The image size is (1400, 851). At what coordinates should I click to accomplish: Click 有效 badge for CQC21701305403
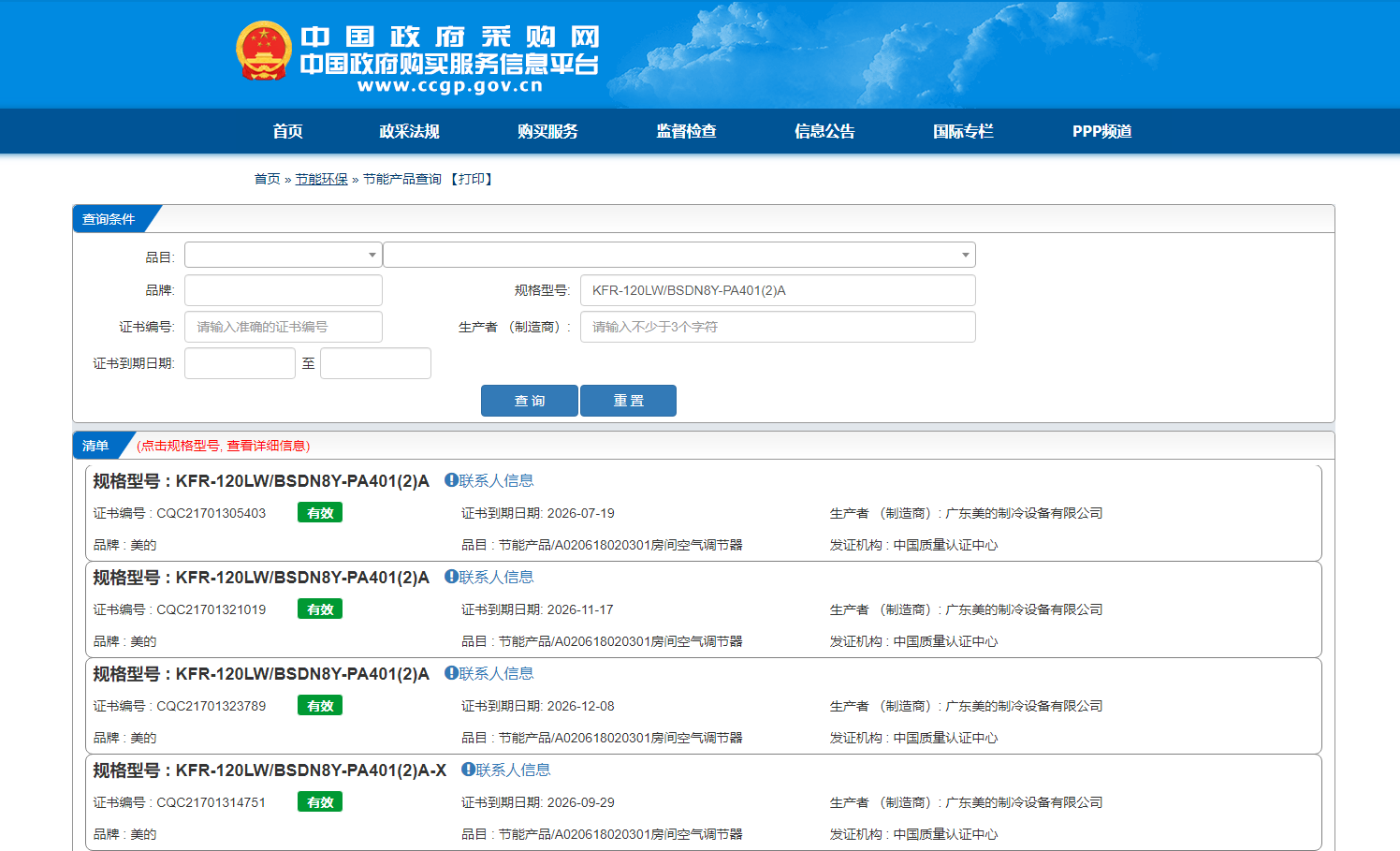click(320, 513)
